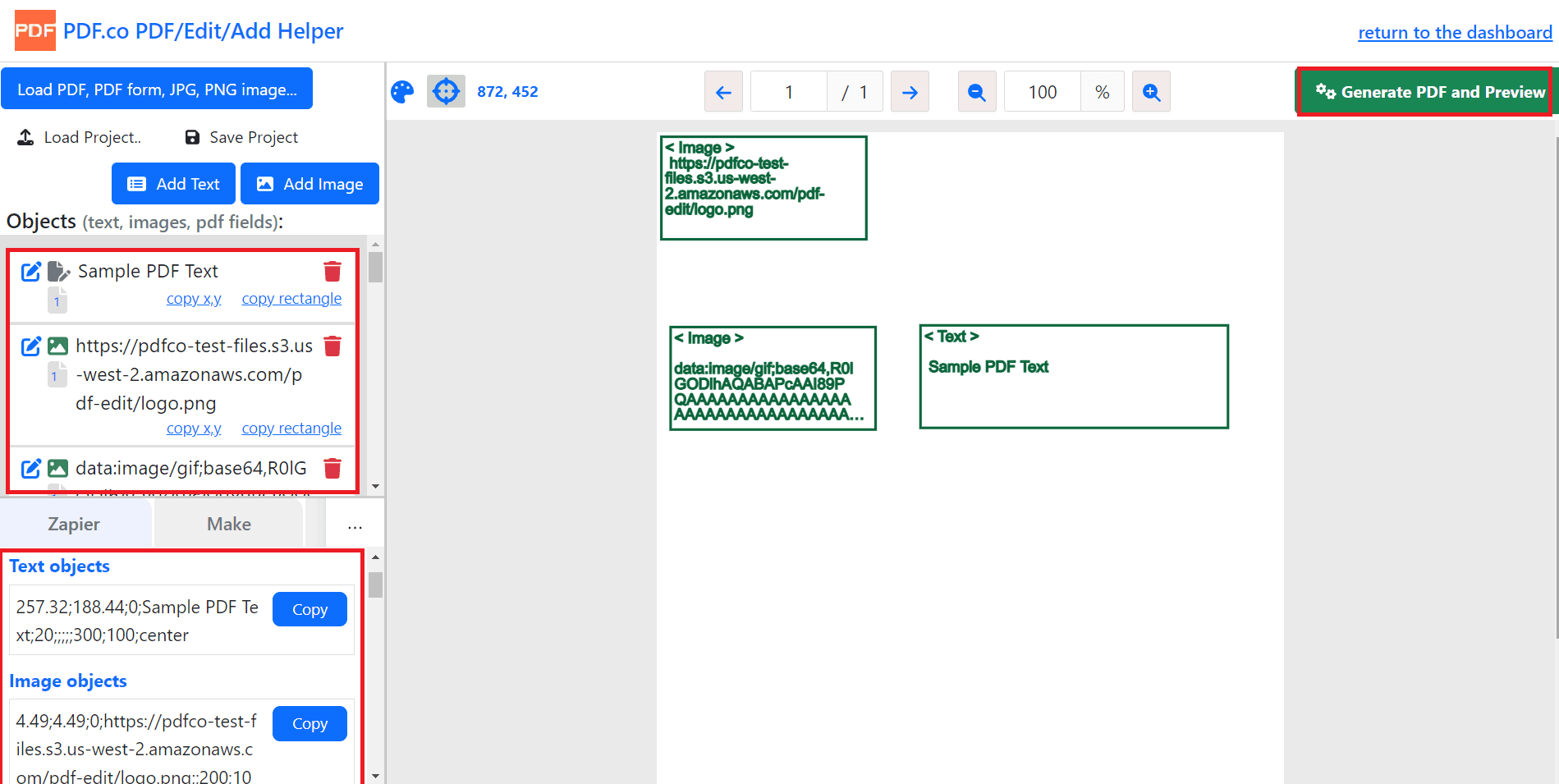The height and width of the screenshot is (784, 1559).
Task: Go to the next page arrow
Action: pyautogui.click(x=910, y=92)
